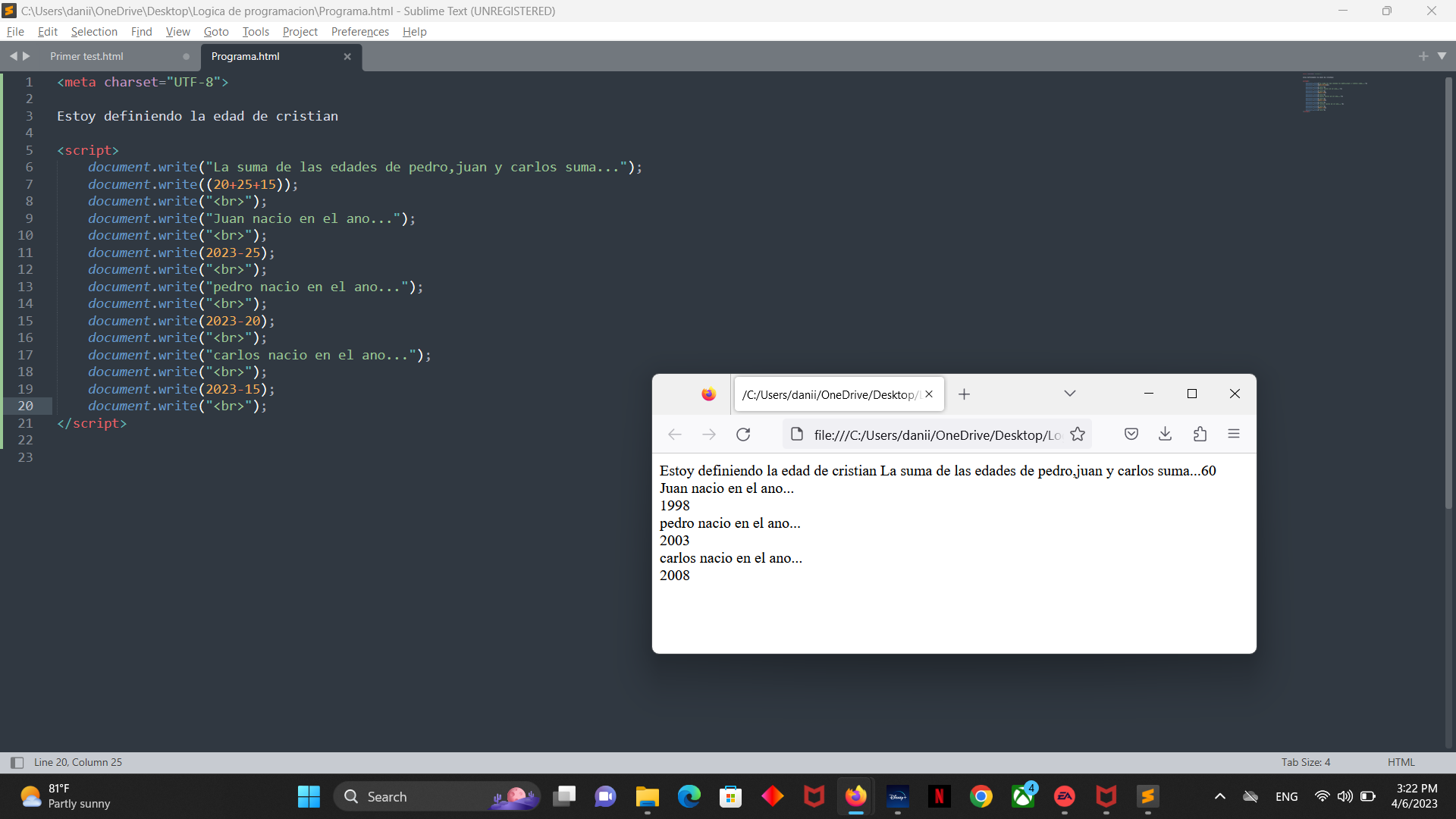Click the code line with 2023-25
The image size is (1456, 819).
tap(181, 253)
